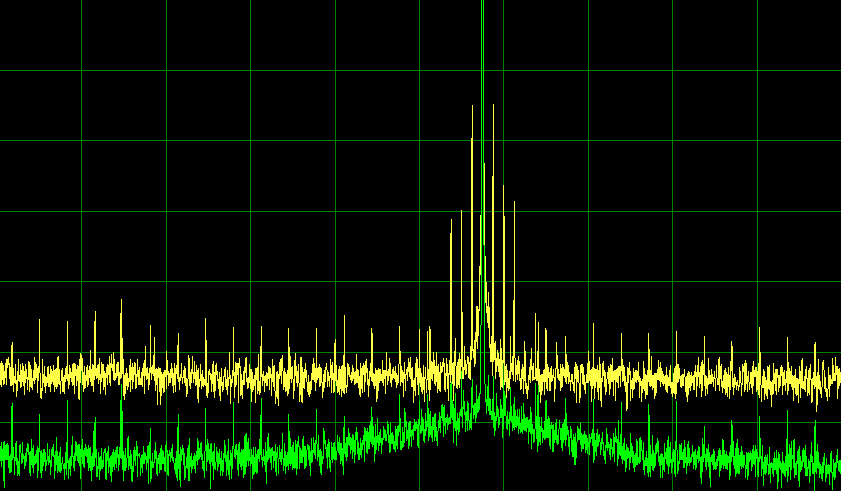
Task: Click the top-right grid line intersection
Action: tap(757, 70)
